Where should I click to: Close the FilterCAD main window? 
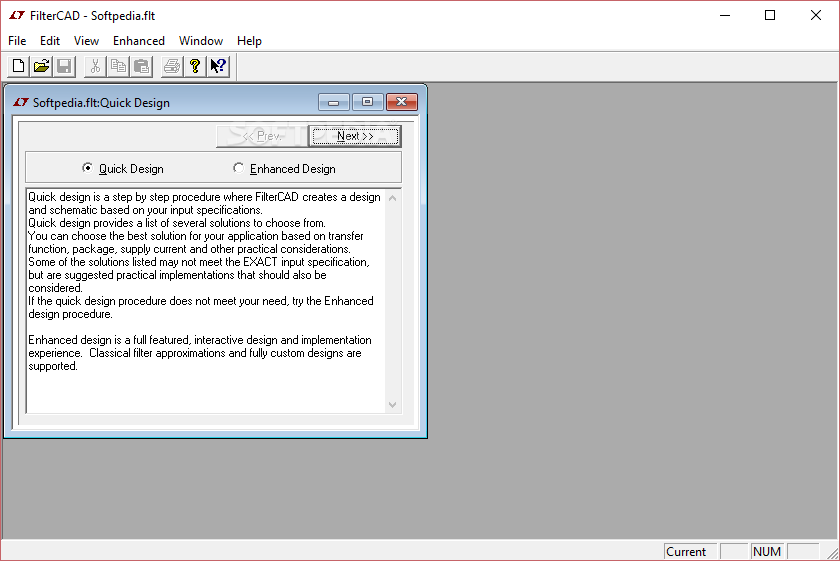815,16
